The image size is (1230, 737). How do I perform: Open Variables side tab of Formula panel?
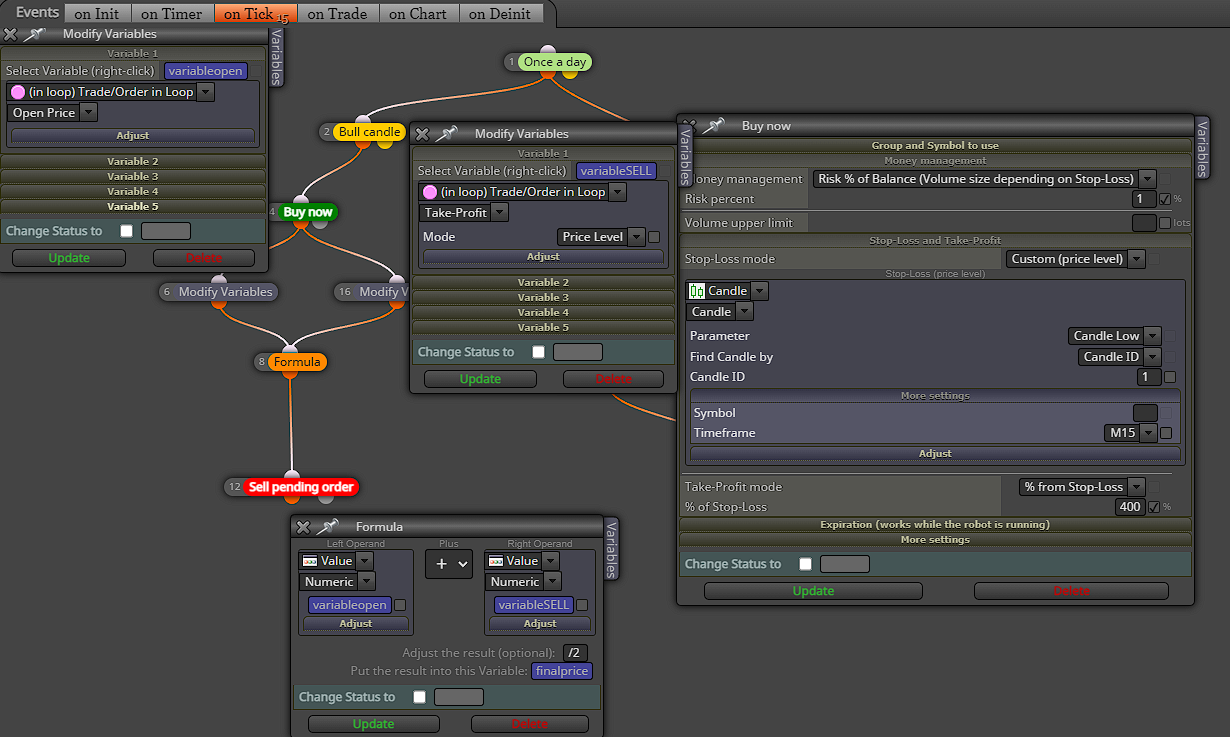click(x=612, y=549)
